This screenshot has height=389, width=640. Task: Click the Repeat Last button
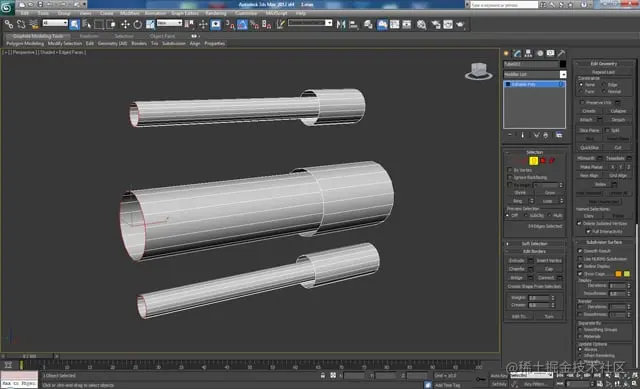click(604, 72)
